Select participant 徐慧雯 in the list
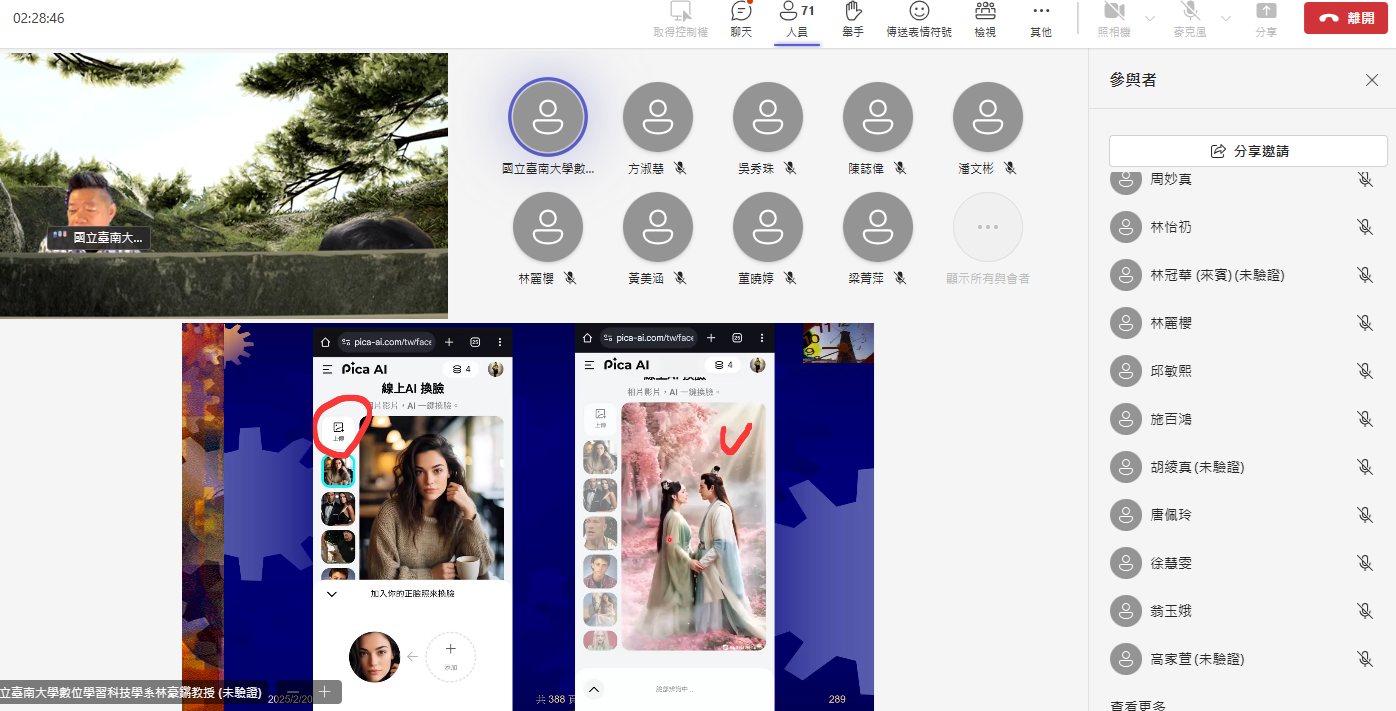Viewport: 1396px width, 711px height. tap(1242, 563)
